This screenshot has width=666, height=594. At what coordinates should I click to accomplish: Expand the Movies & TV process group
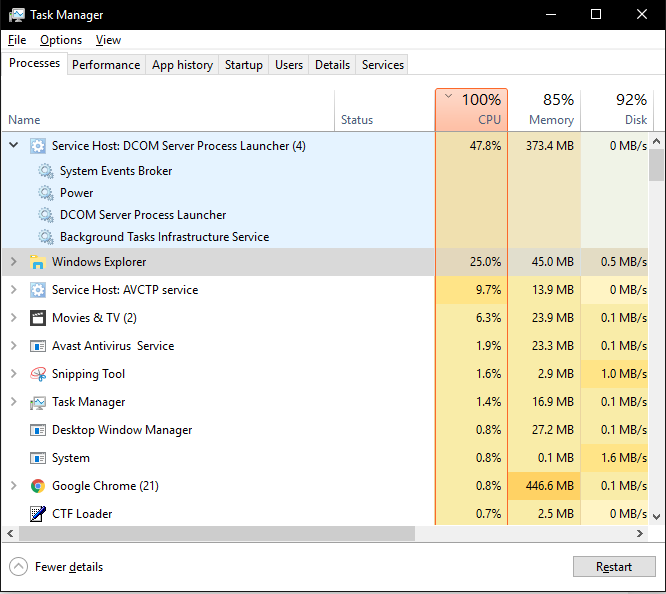14,318
